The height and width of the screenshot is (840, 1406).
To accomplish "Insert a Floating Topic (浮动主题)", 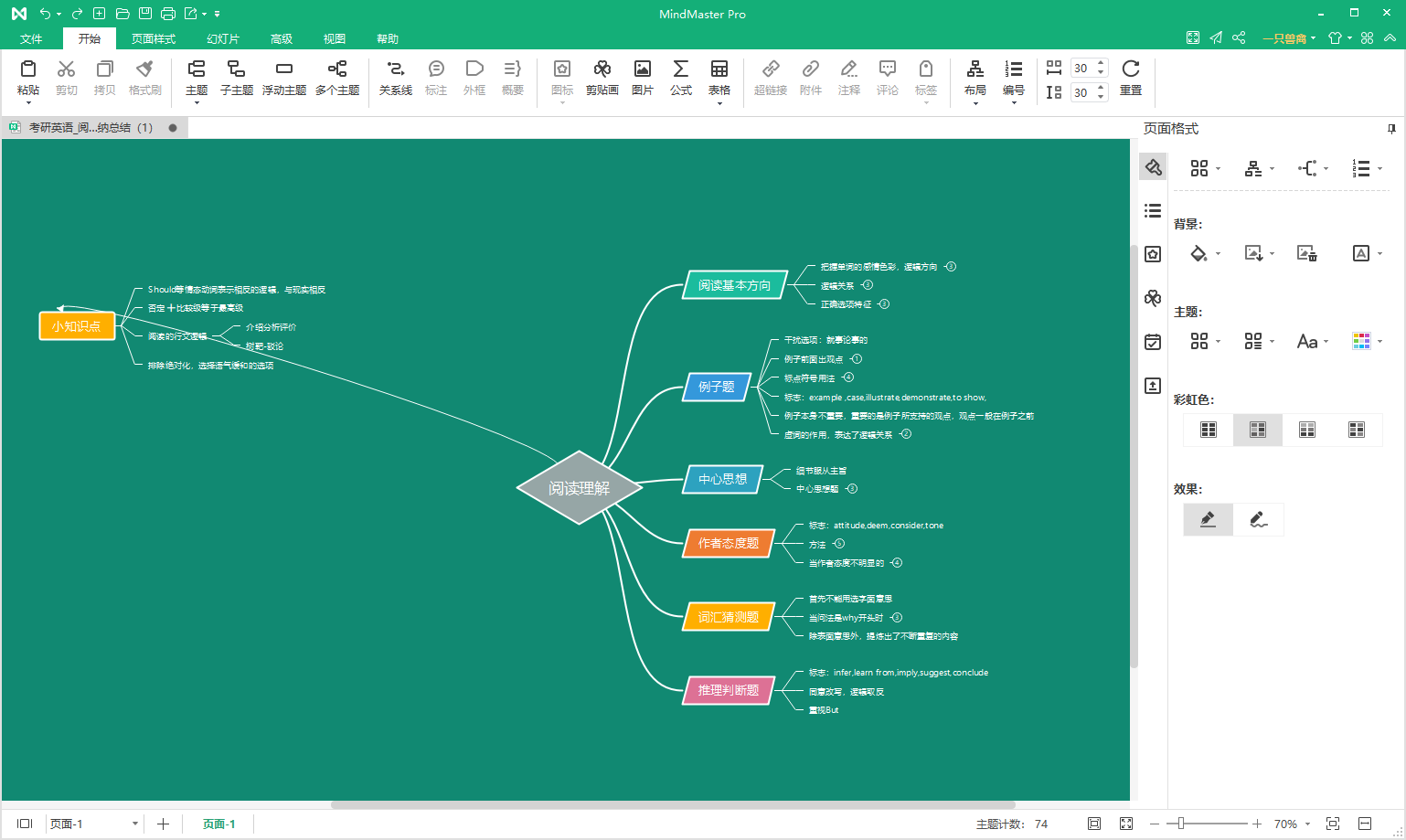I will click(x=283, y=78).
